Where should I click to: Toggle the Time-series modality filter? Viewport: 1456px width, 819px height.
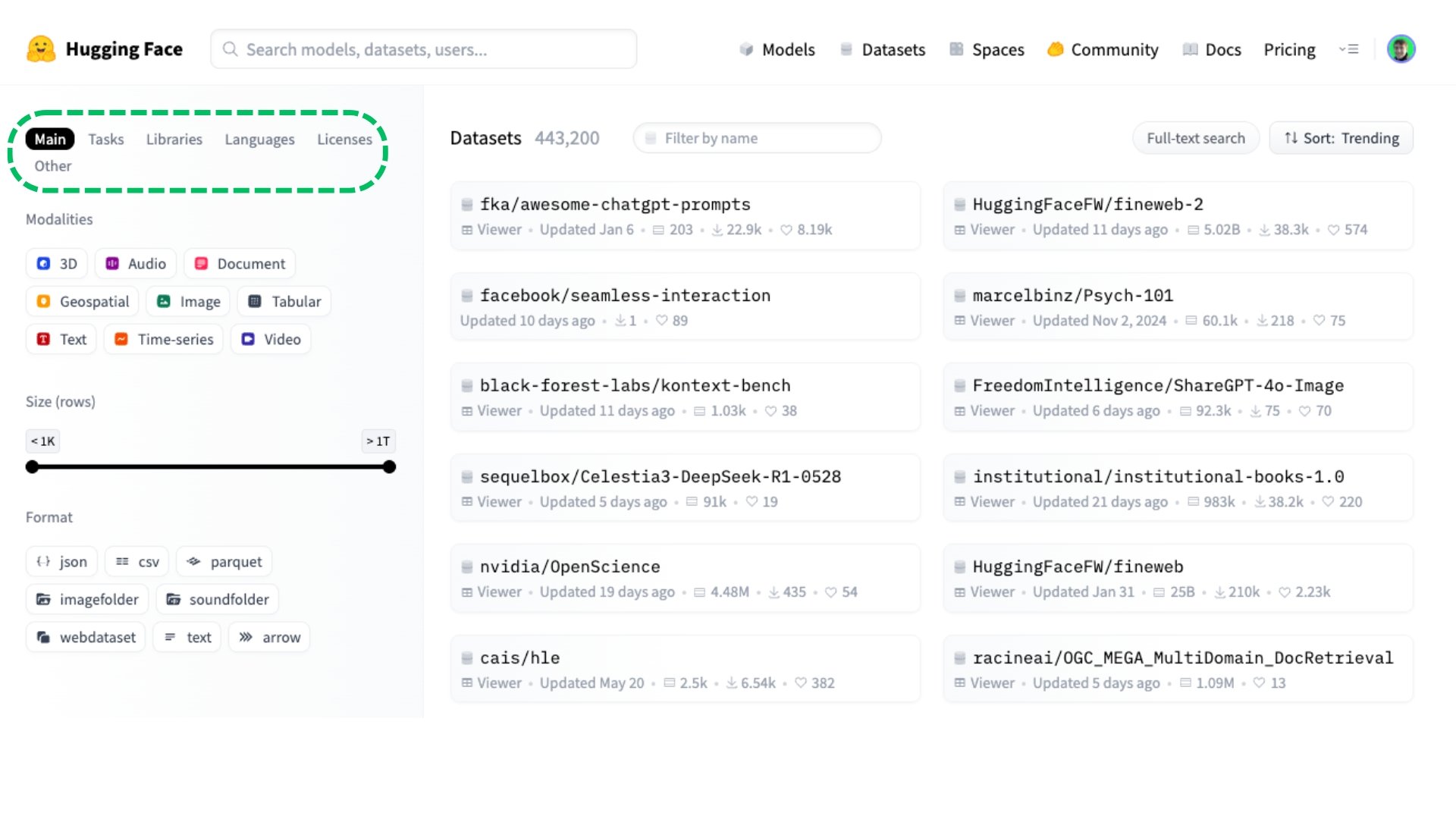[x=164, y=339]
